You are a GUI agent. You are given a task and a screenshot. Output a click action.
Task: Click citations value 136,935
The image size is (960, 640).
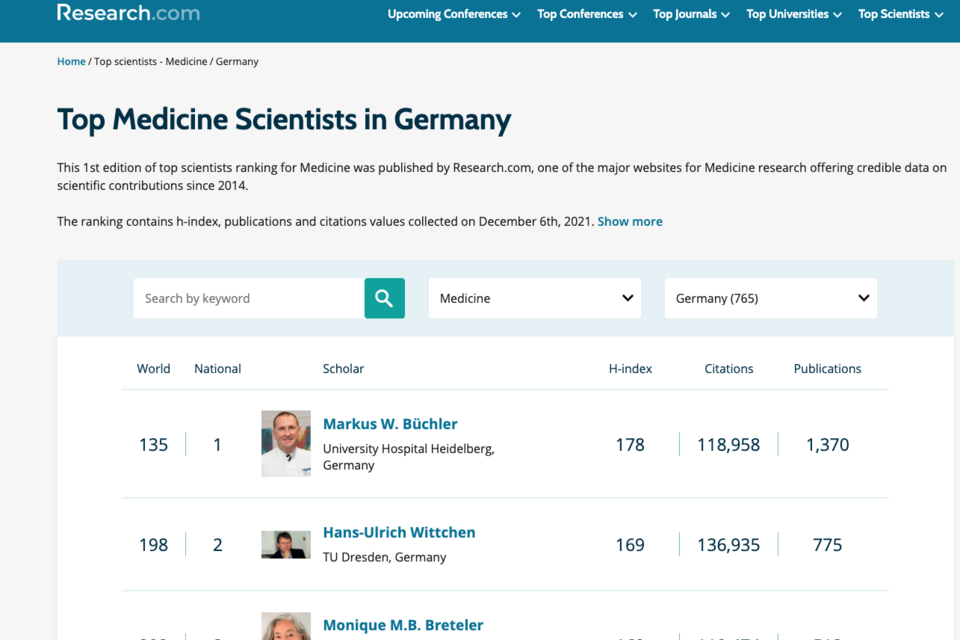pos(729,545)
